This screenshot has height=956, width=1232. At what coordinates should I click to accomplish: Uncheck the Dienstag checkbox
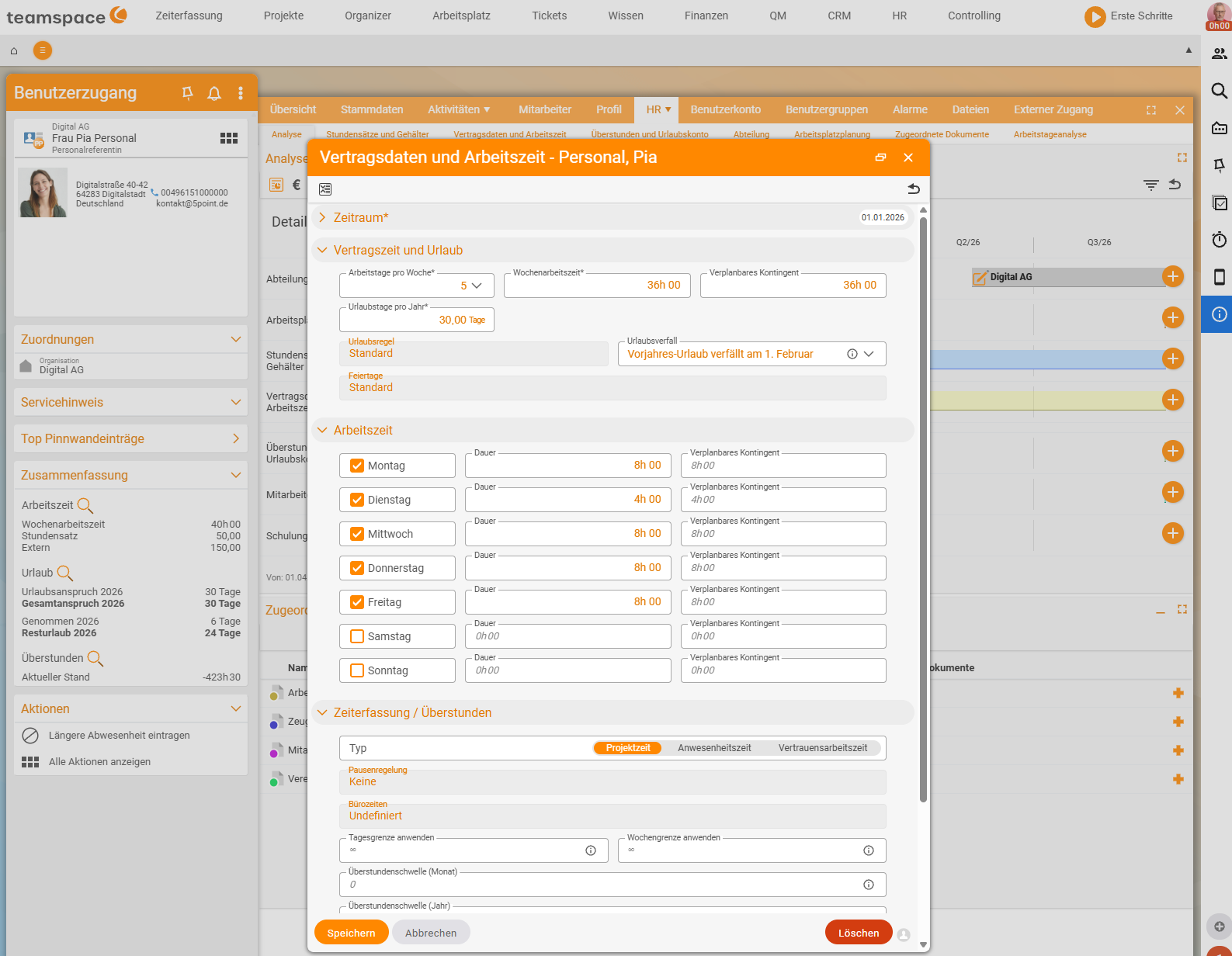click(357, 500)
